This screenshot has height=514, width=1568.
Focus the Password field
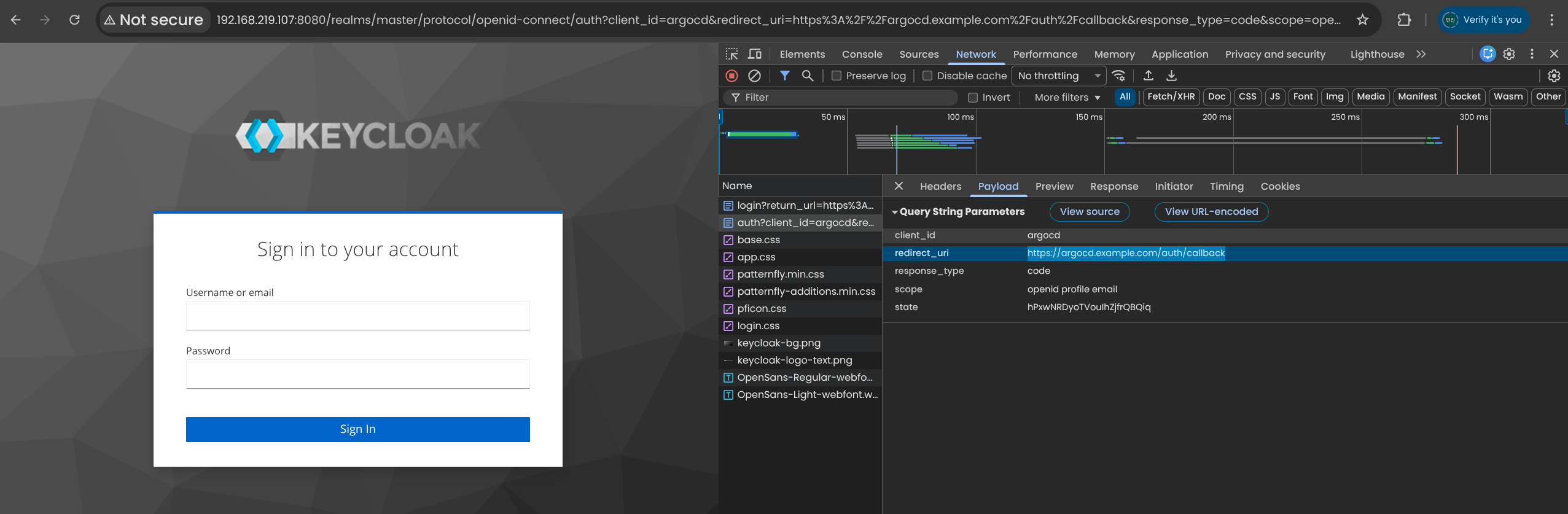357,374
